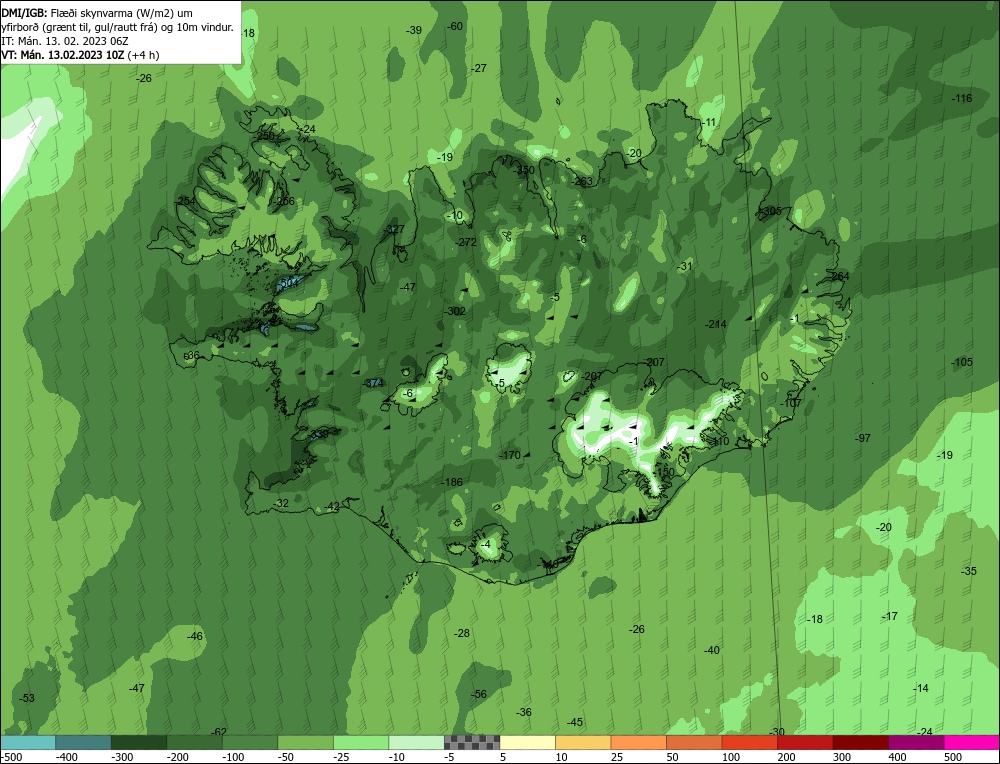Click the -45 value near the bottom
Viewport: 1000px width, 764px height.
click(575, 723)
